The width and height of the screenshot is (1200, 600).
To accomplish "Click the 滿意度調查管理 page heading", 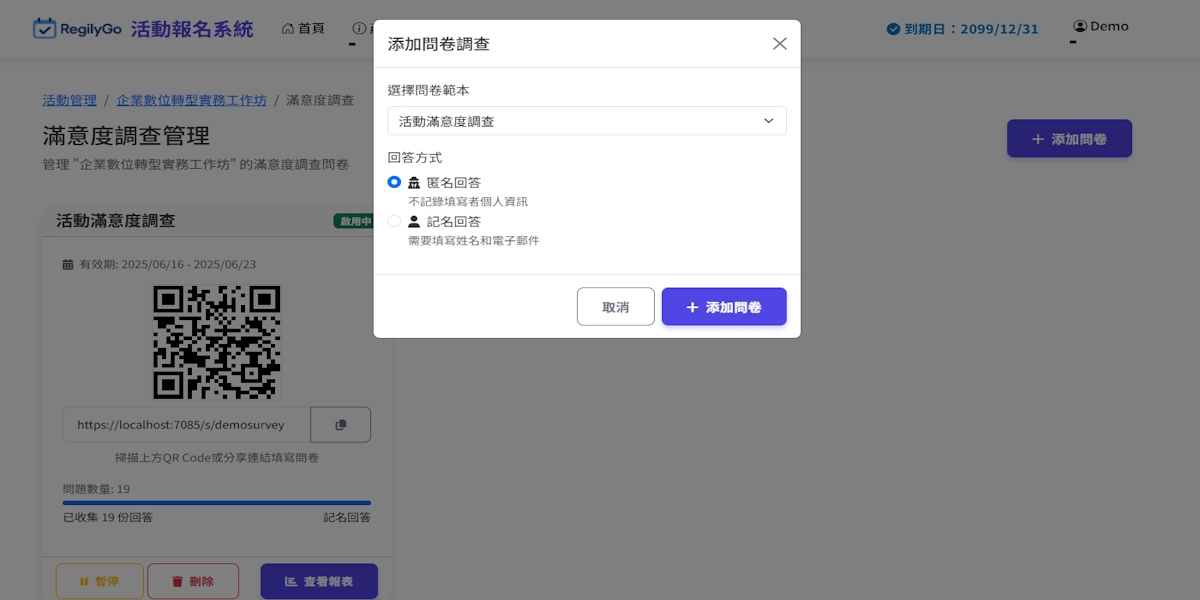I will pyautogui.click(x=126, y=136).
